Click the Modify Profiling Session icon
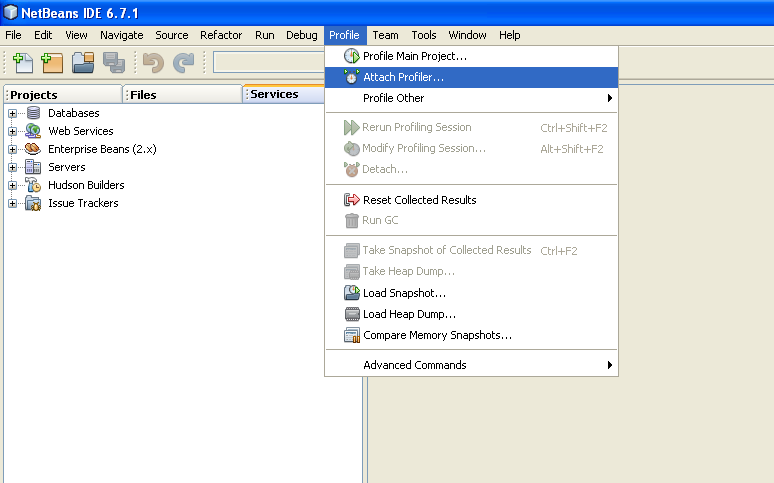 tap(351, 148)
